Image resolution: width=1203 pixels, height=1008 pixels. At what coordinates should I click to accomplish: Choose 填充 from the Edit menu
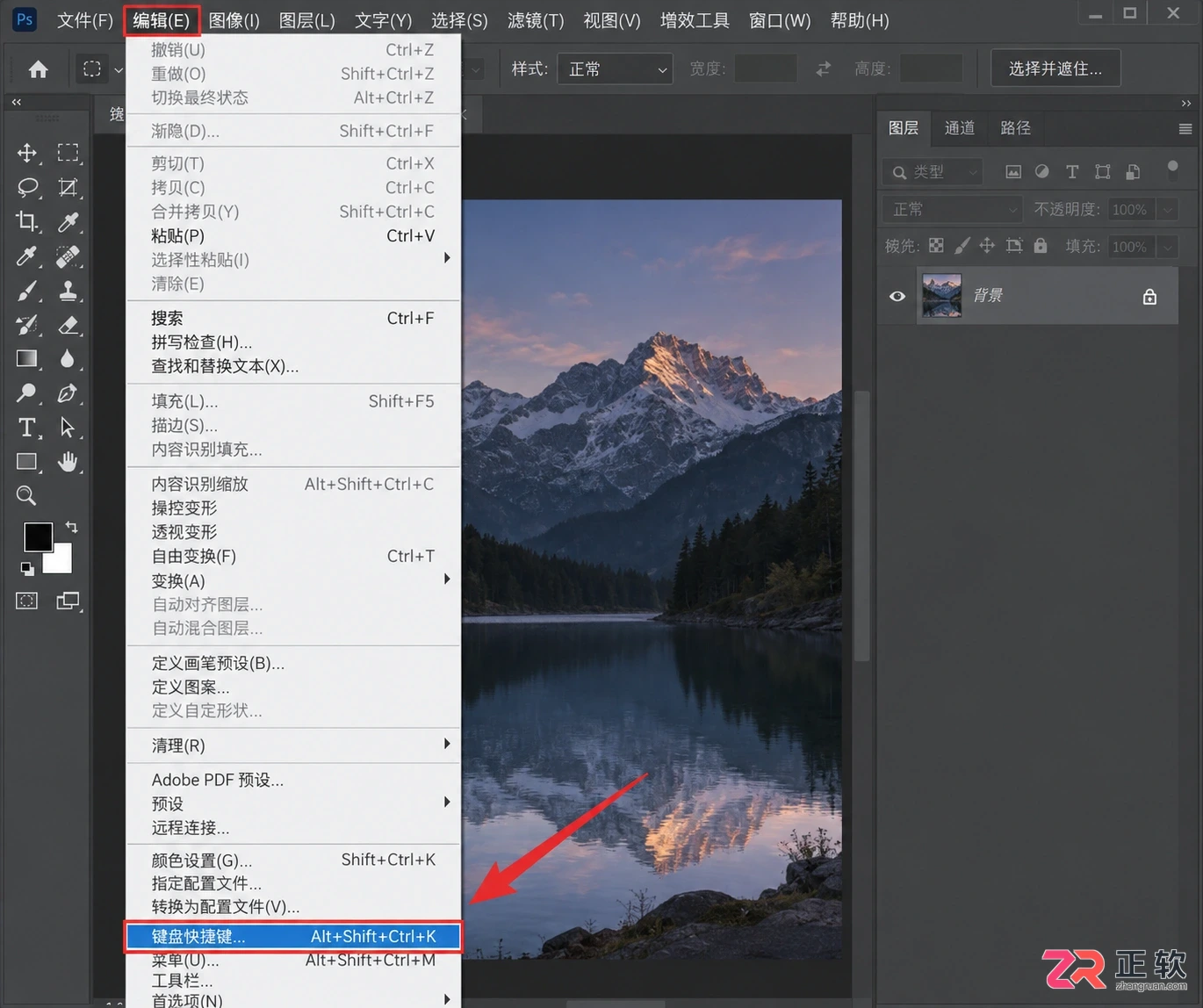point(293,401)
